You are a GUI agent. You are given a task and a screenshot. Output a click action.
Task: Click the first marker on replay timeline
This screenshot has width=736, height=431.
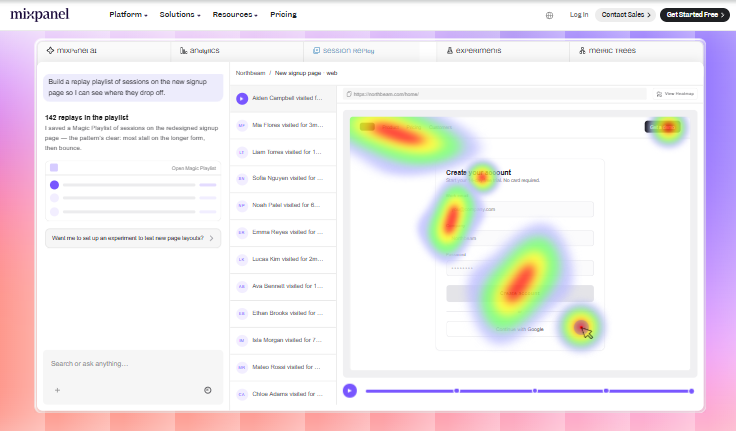coord(456,391)
